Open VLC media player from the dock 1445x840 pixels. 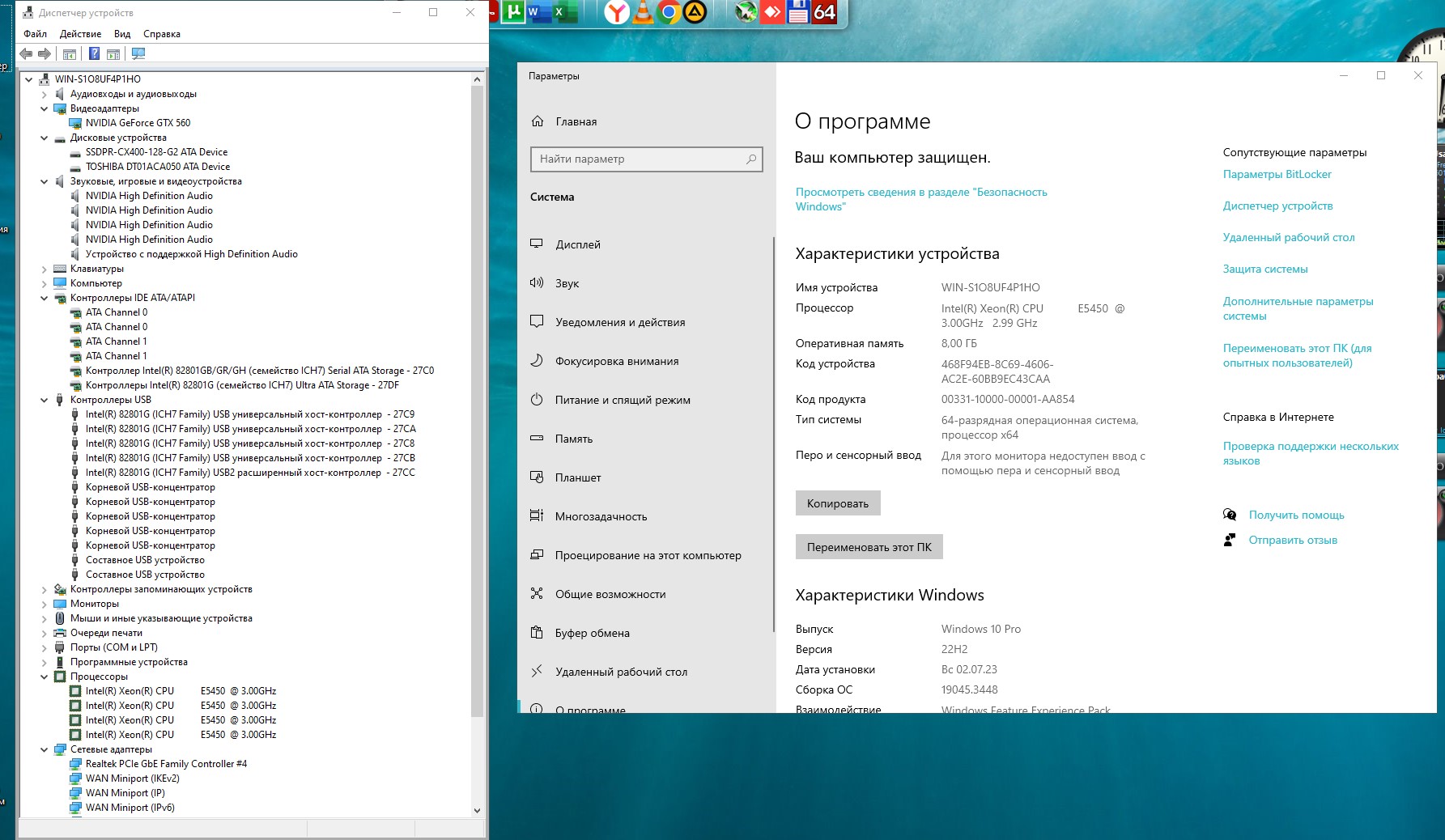point(643,12)
